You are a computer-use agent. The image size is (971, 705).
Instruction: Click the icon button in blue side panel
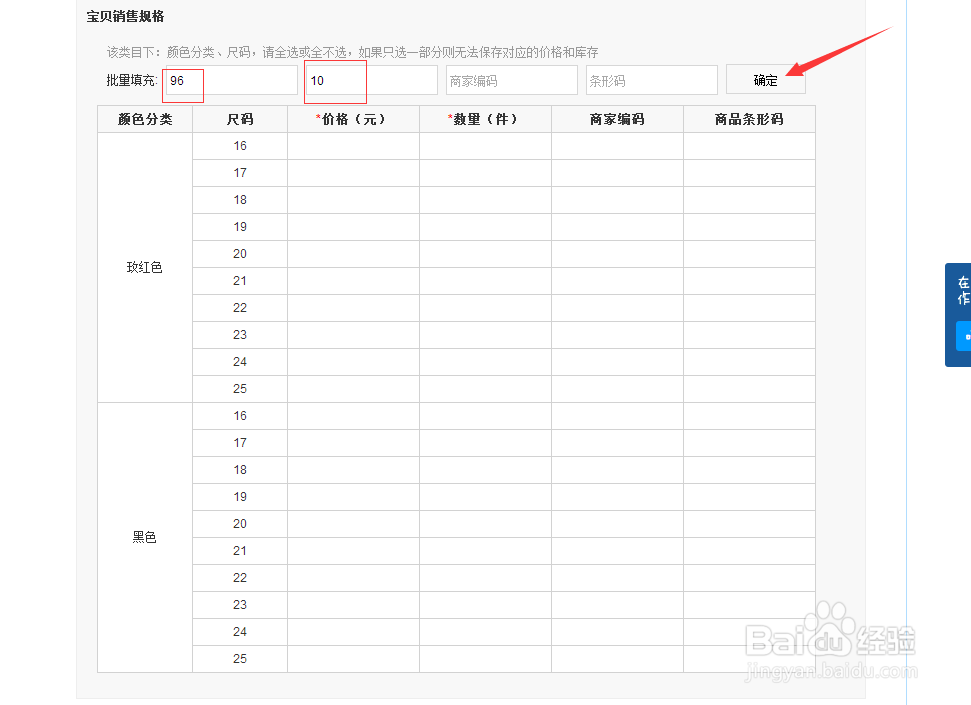point(964,336)
